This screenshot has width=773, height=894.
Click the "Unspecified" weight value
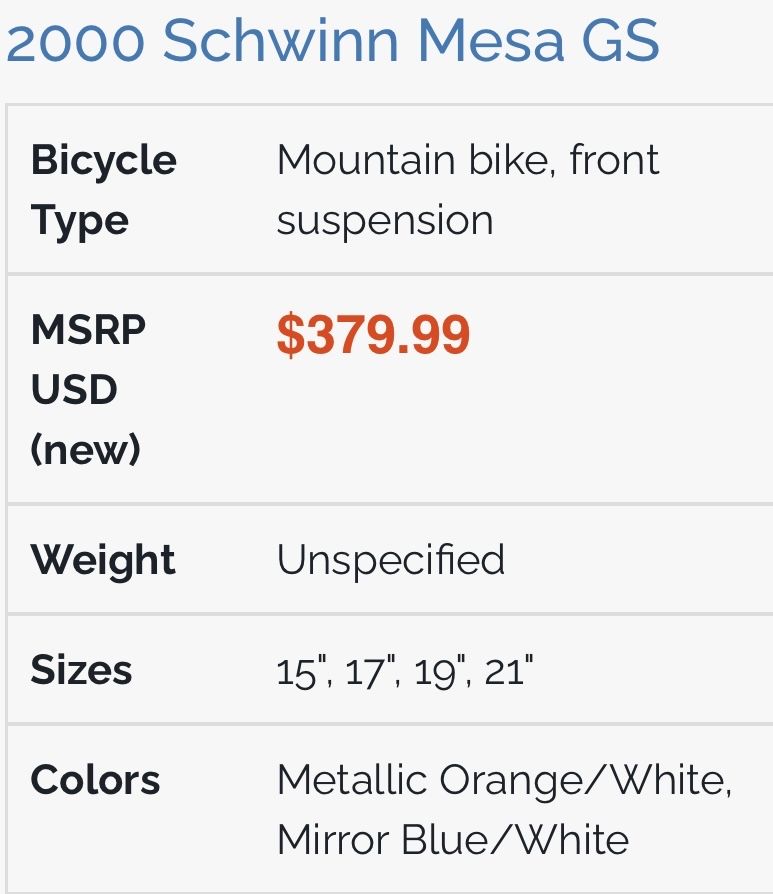[390, 560]
